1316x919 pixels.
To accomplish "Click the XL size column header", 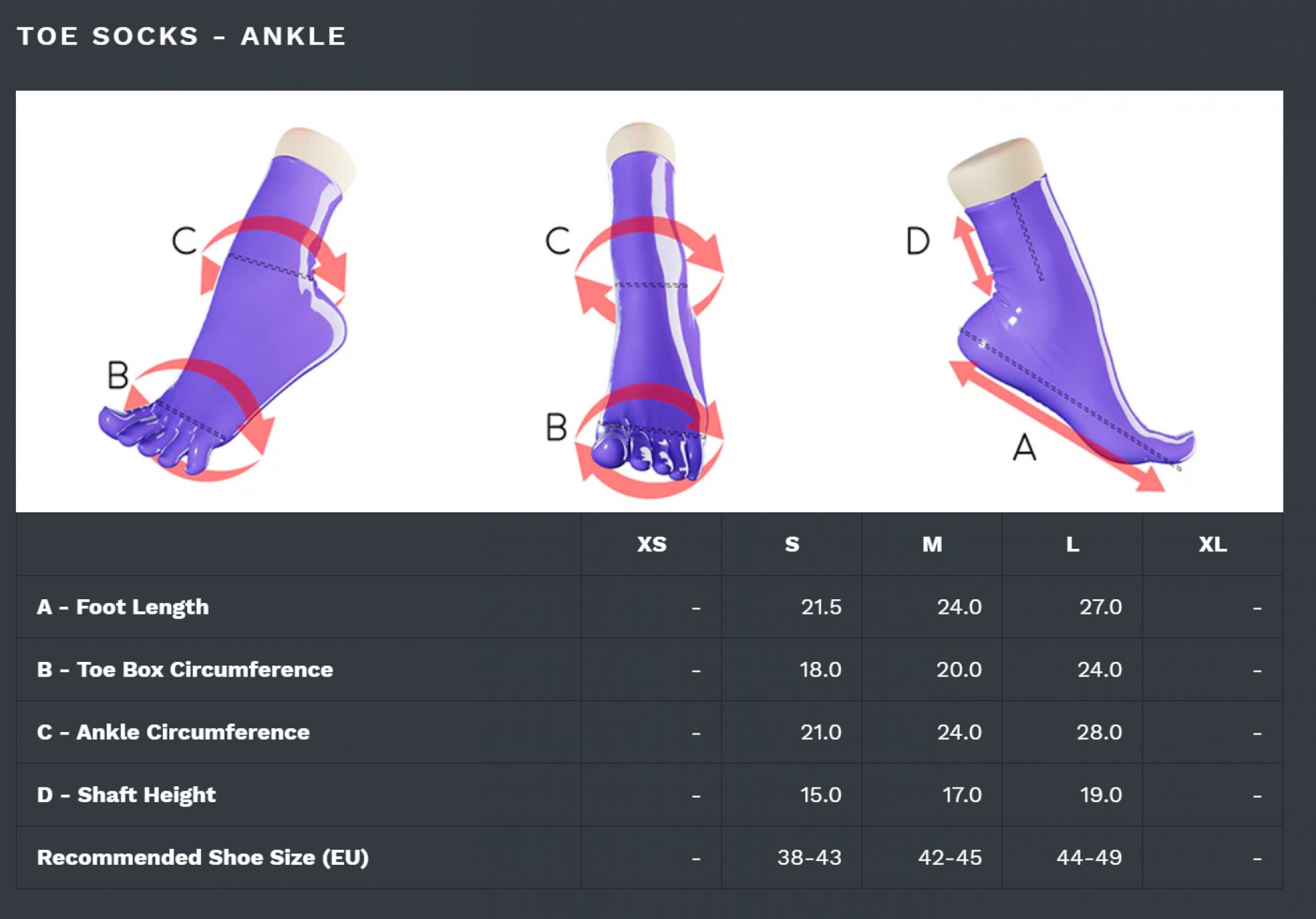I will pyautogui.click(x=1213, y=544).
